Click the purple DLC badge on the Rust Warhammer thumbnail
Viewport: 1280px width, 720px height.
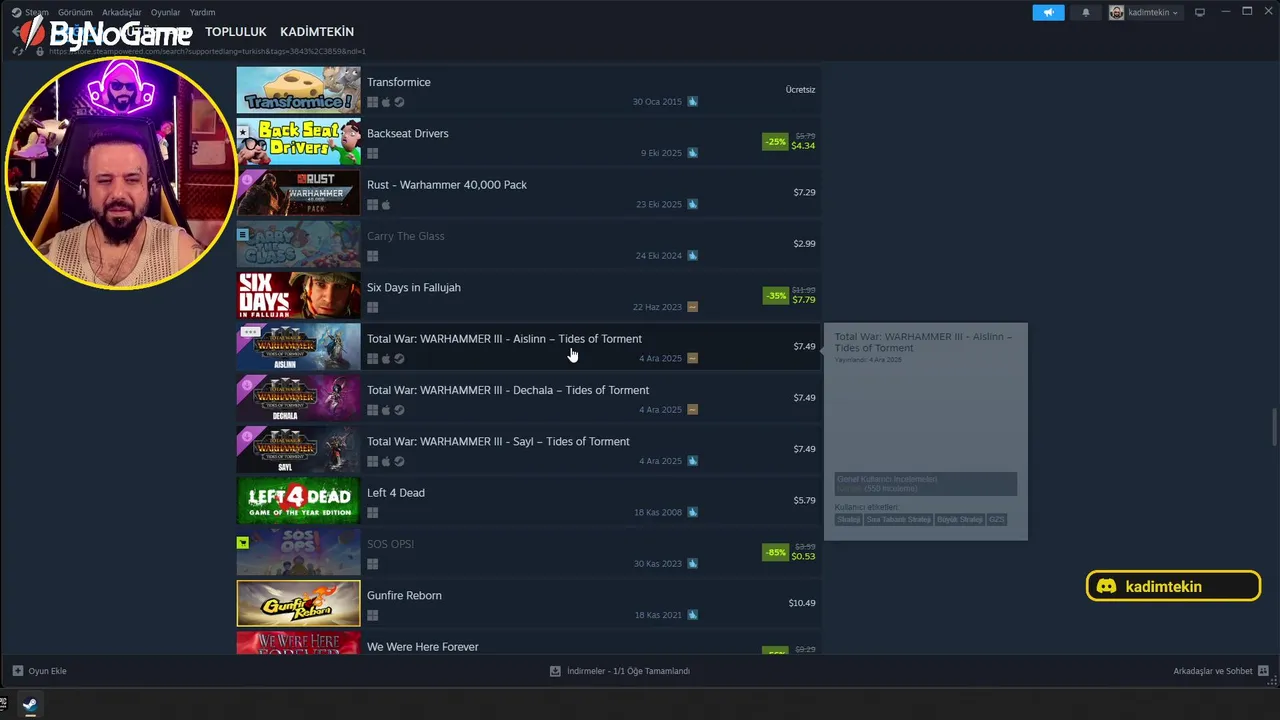(x=247, y=180)
